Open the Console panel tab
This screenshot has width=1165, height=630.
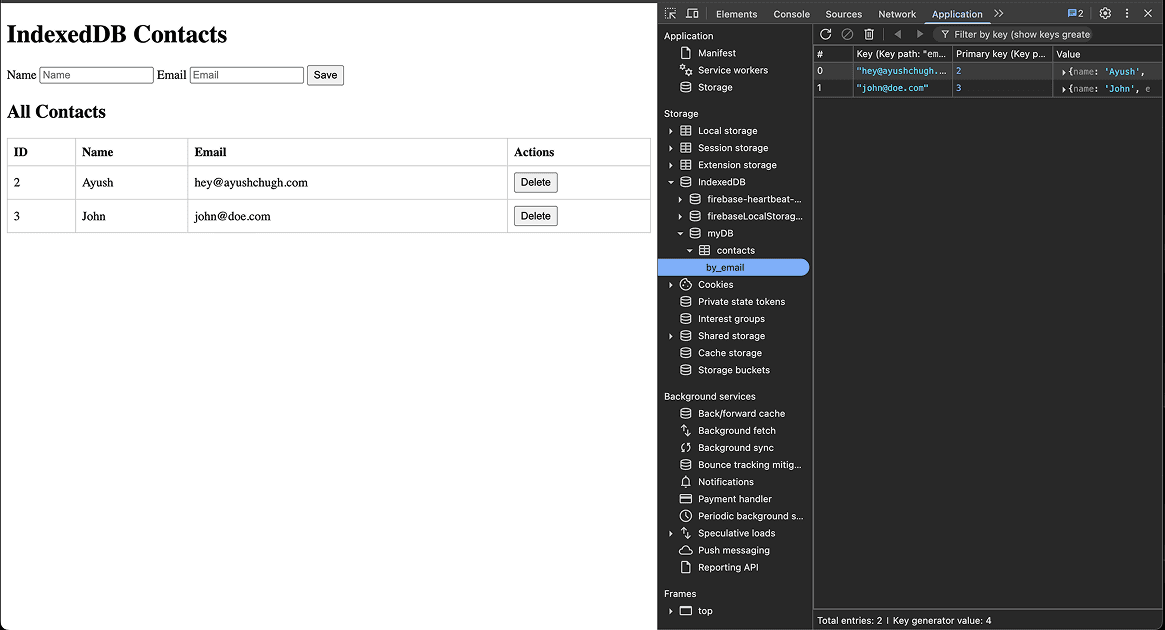[x=791, y=14]
